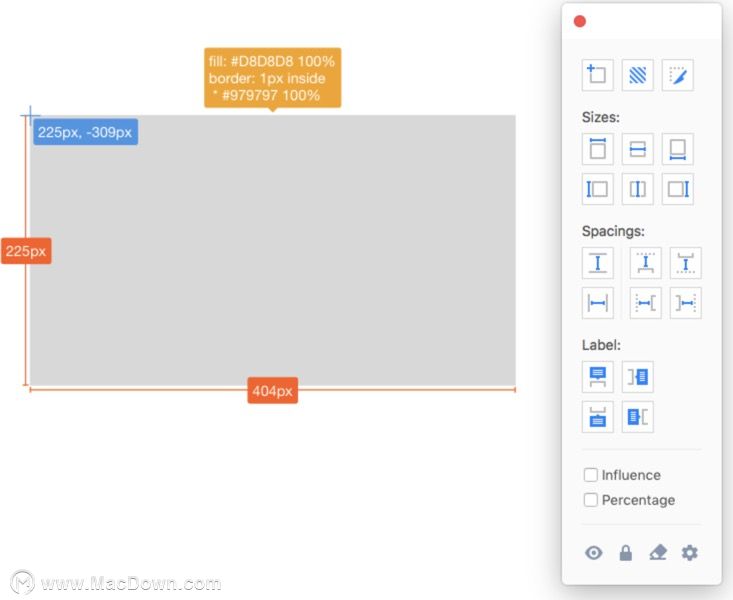733x600 pixels.
Task: Select the hatched fill properties icon
Action: tap(638, 75)
